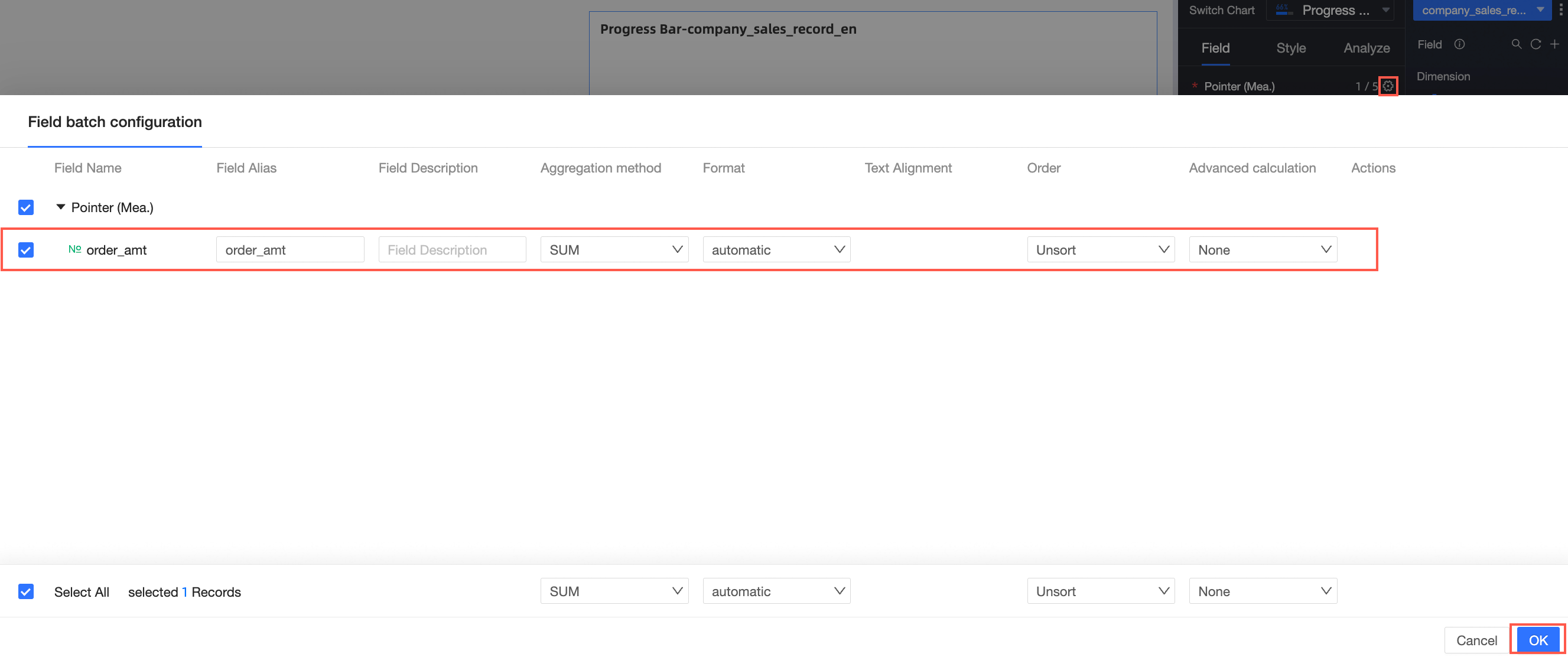
Task: Switch to the Style tab
Action: coord(1290,48)
